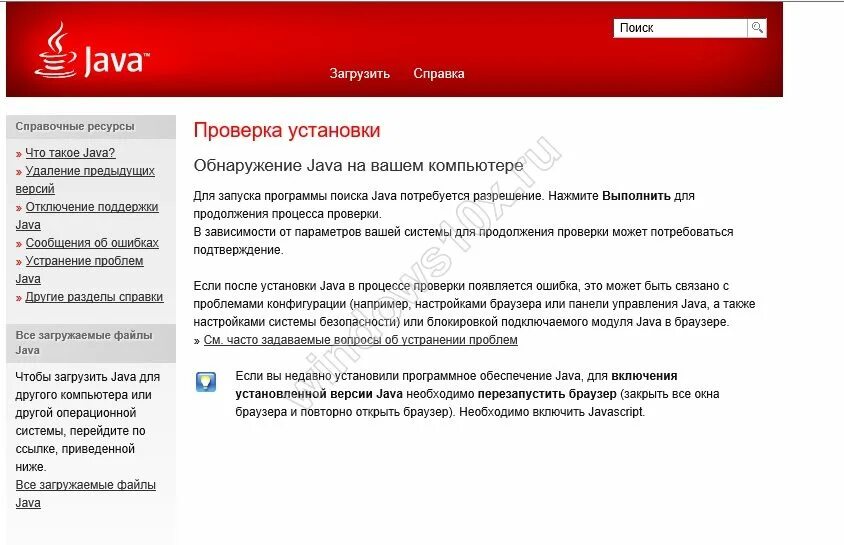The image size is (844, 545).
Task: Open the Справка menu item
Action: 439,74
